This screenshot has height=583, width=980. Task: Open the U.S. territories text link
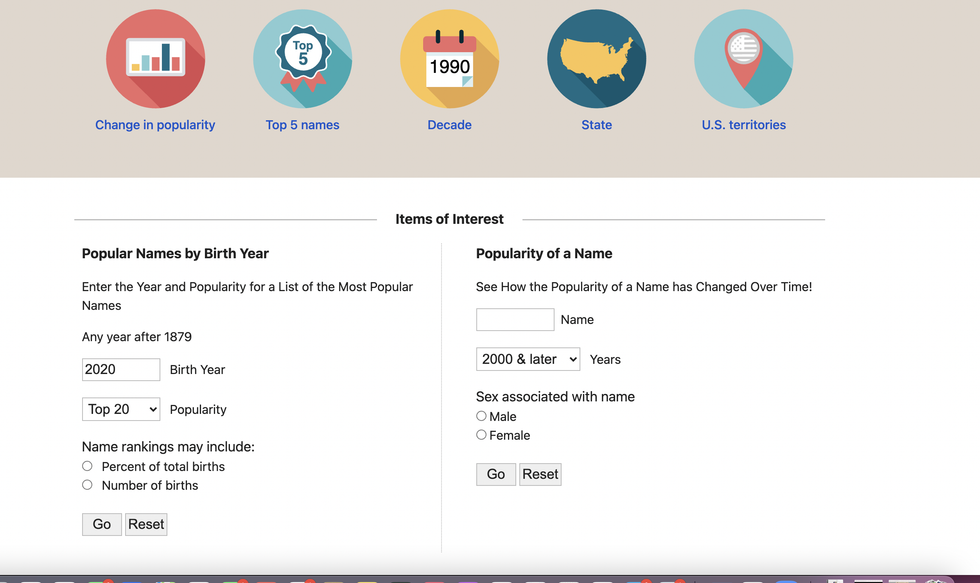coord(743,125)
